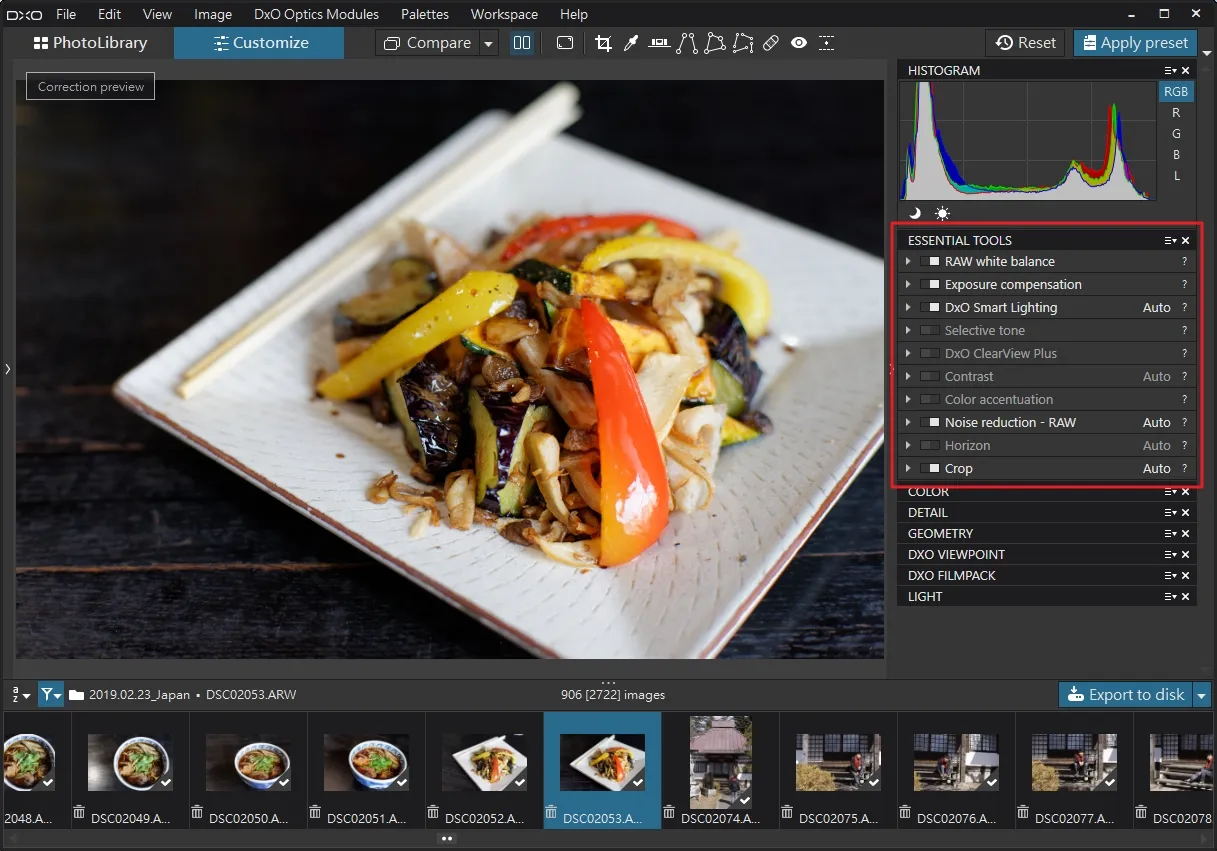Select the Crop tool in toolbar
The image size is (1217, 851).
[603, 43]
